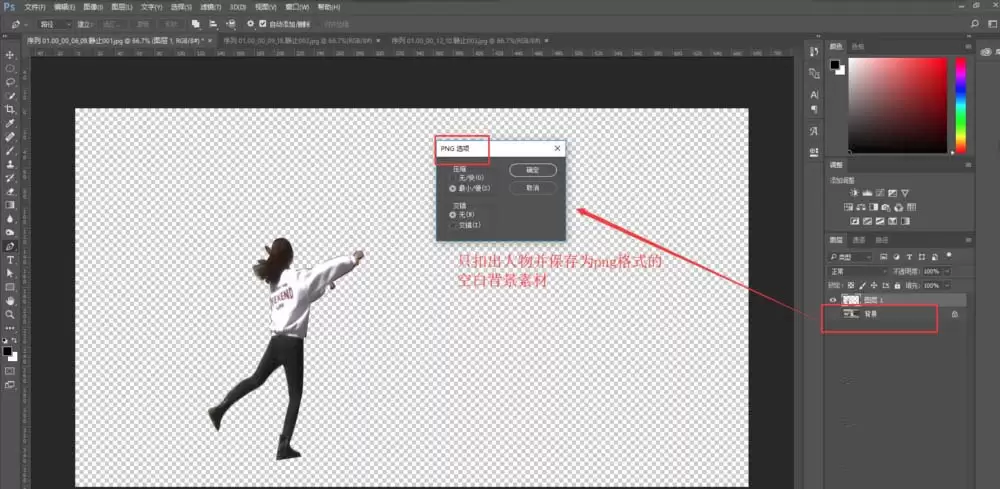Screen dimensions: 1000x489
Task: Select the Zoom magnifier tool
Action: point(10,314)
